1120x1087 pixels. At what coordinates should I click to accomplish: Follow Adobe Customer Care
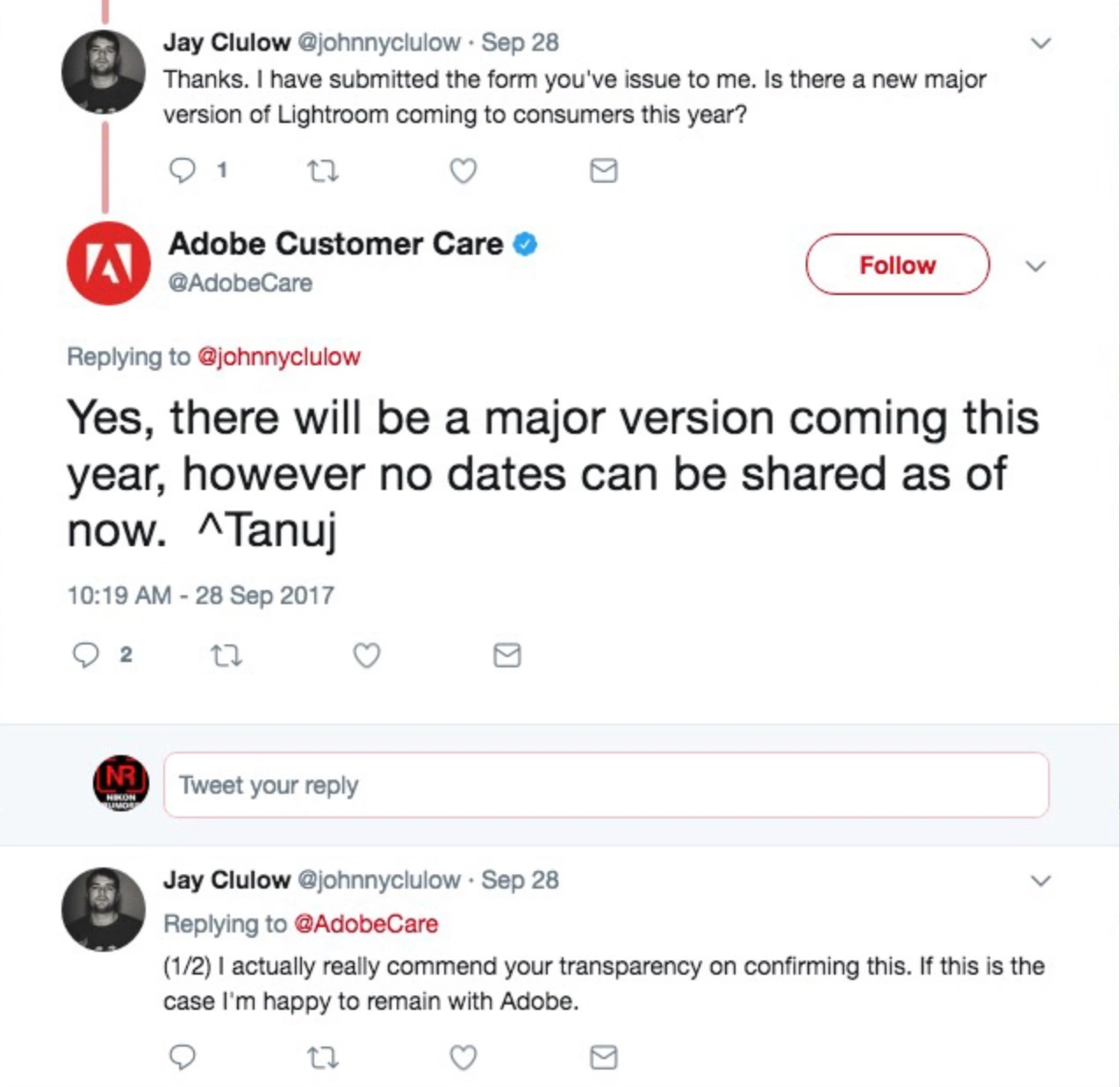[x=897, y=264]
